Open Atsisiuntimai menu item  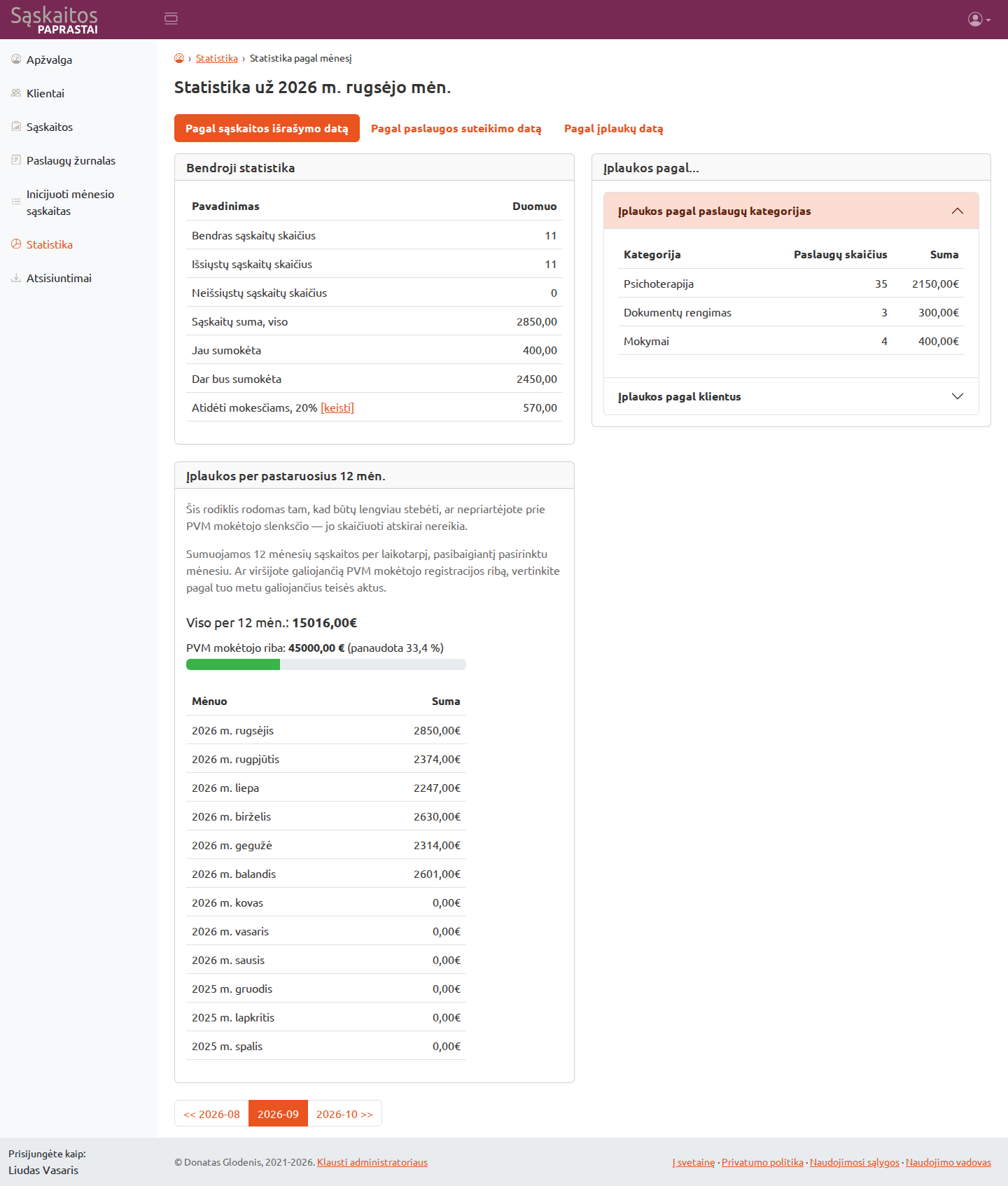(78, 278)
